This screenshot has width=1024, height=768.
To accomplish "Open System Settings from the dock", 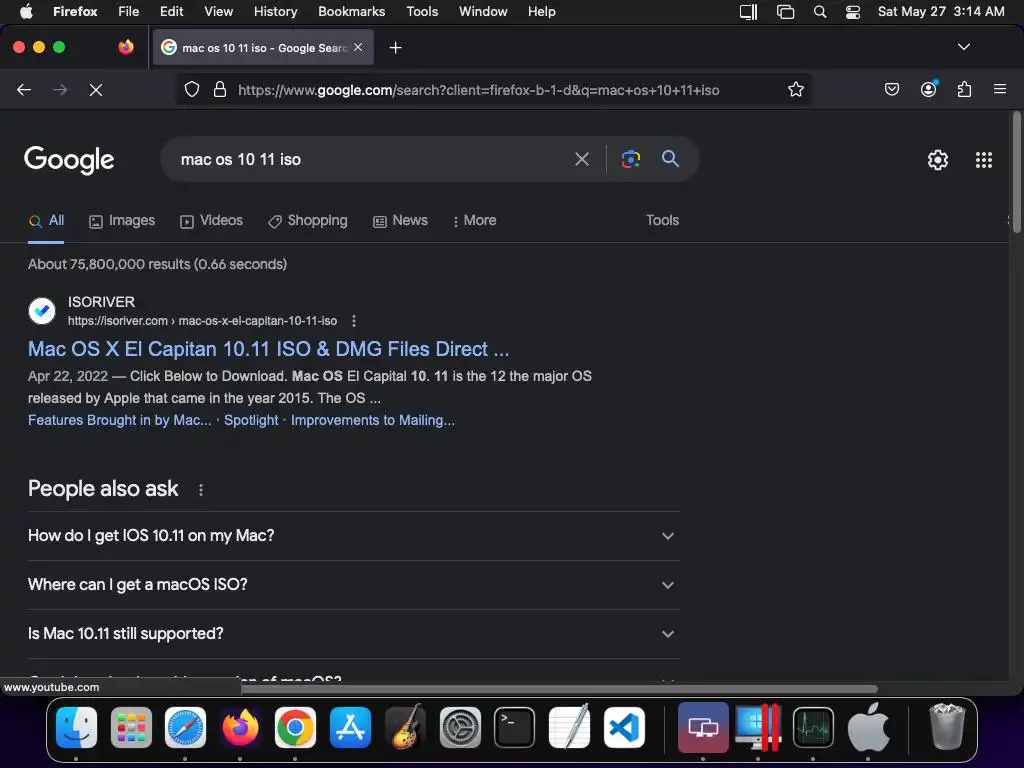I will point(460,728).
